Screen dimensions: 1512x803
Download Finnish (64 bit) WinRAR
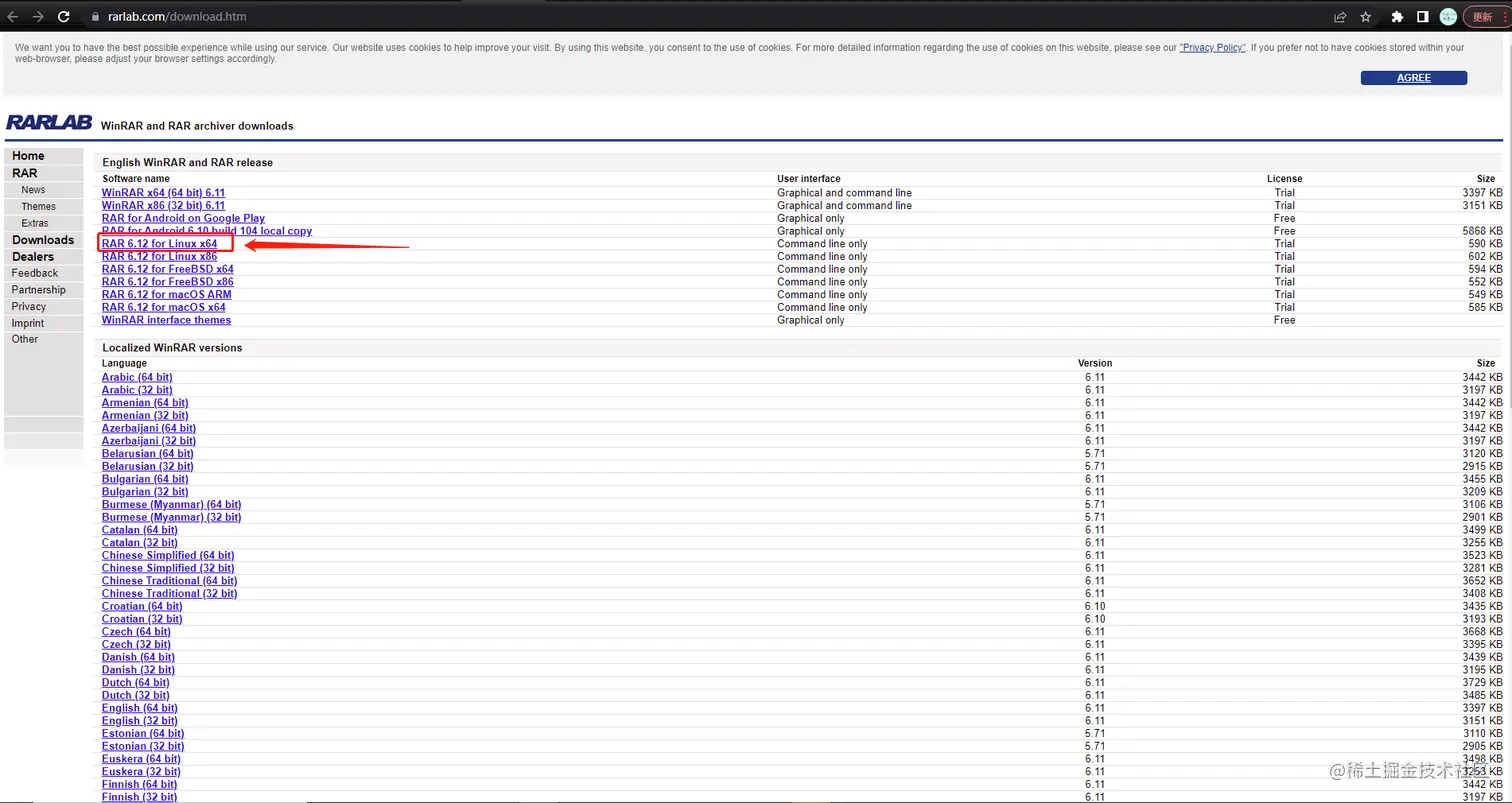[139, 784]
